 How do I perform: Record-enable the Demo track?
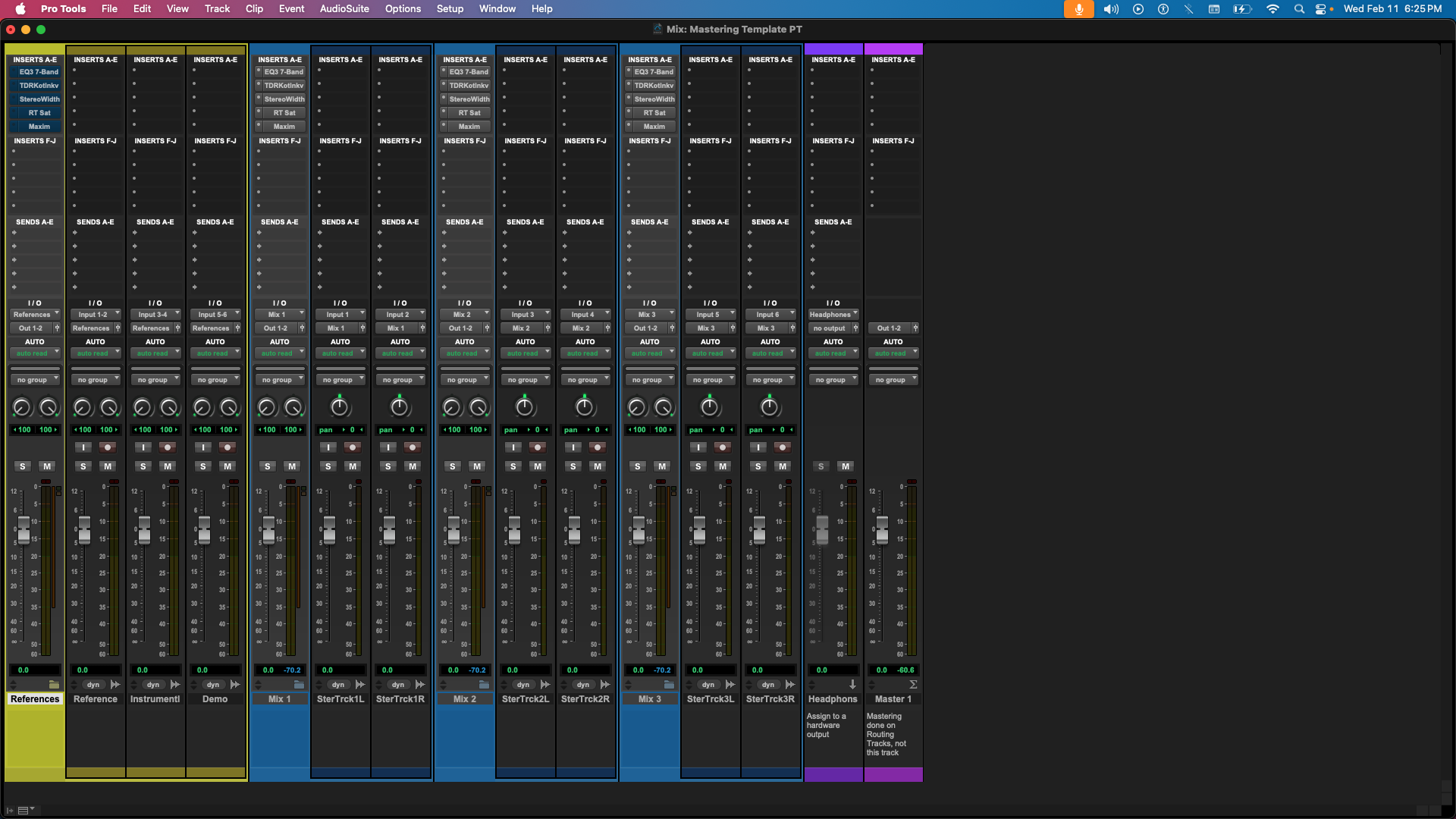tap(227, 447)
